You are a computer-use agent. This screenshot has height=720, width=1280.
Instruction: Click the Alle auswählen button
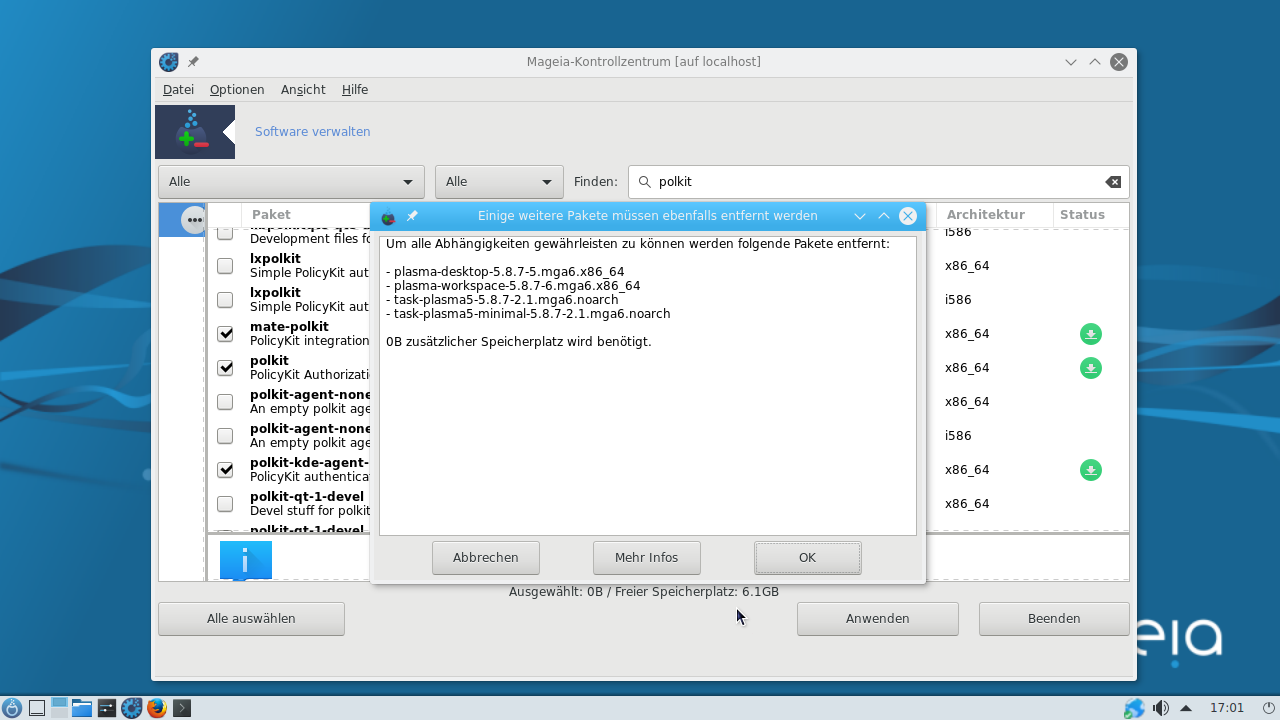251,619
